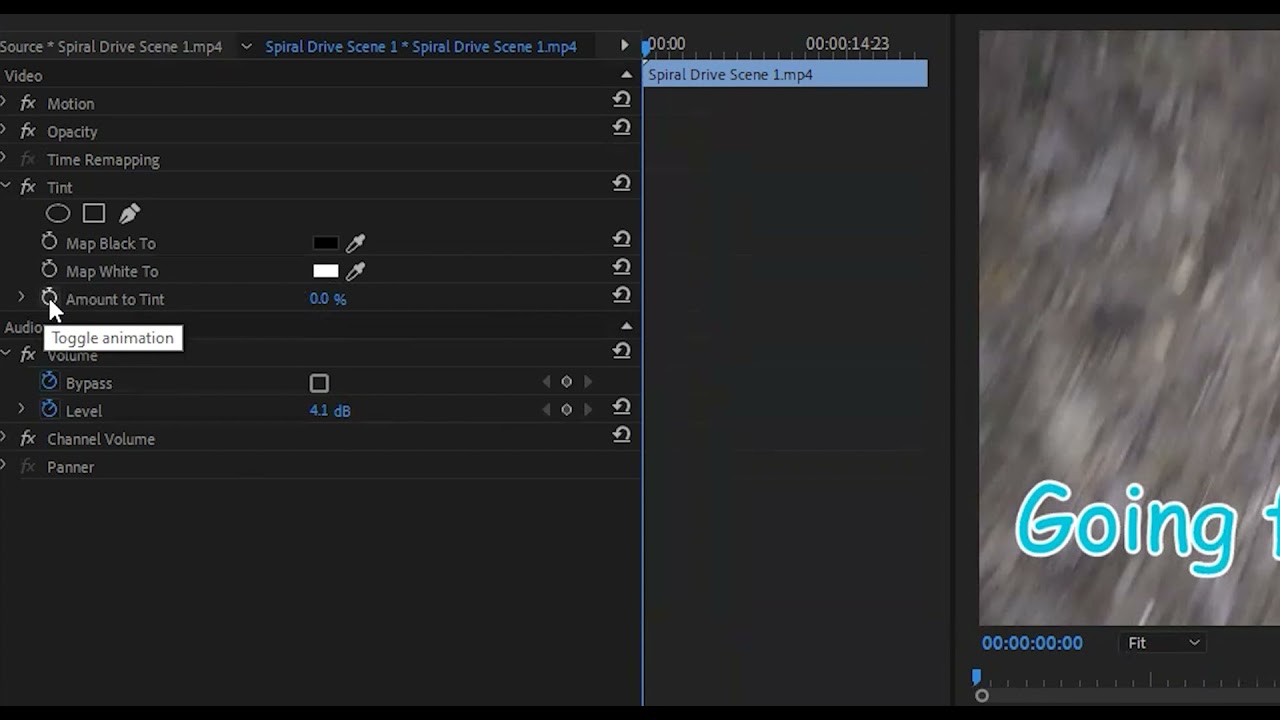This screenshot has height=720, width=1280.
Task: Edit Amount to Tint value 0.0 %
Action: [x=328, y=299]
